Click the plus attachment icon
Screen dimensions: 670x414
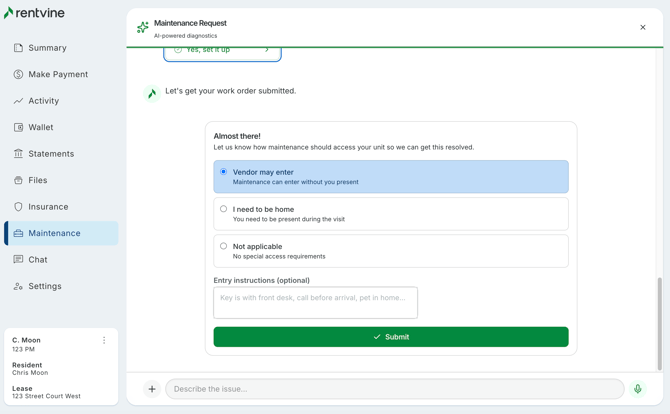click(x=152, y=389)
